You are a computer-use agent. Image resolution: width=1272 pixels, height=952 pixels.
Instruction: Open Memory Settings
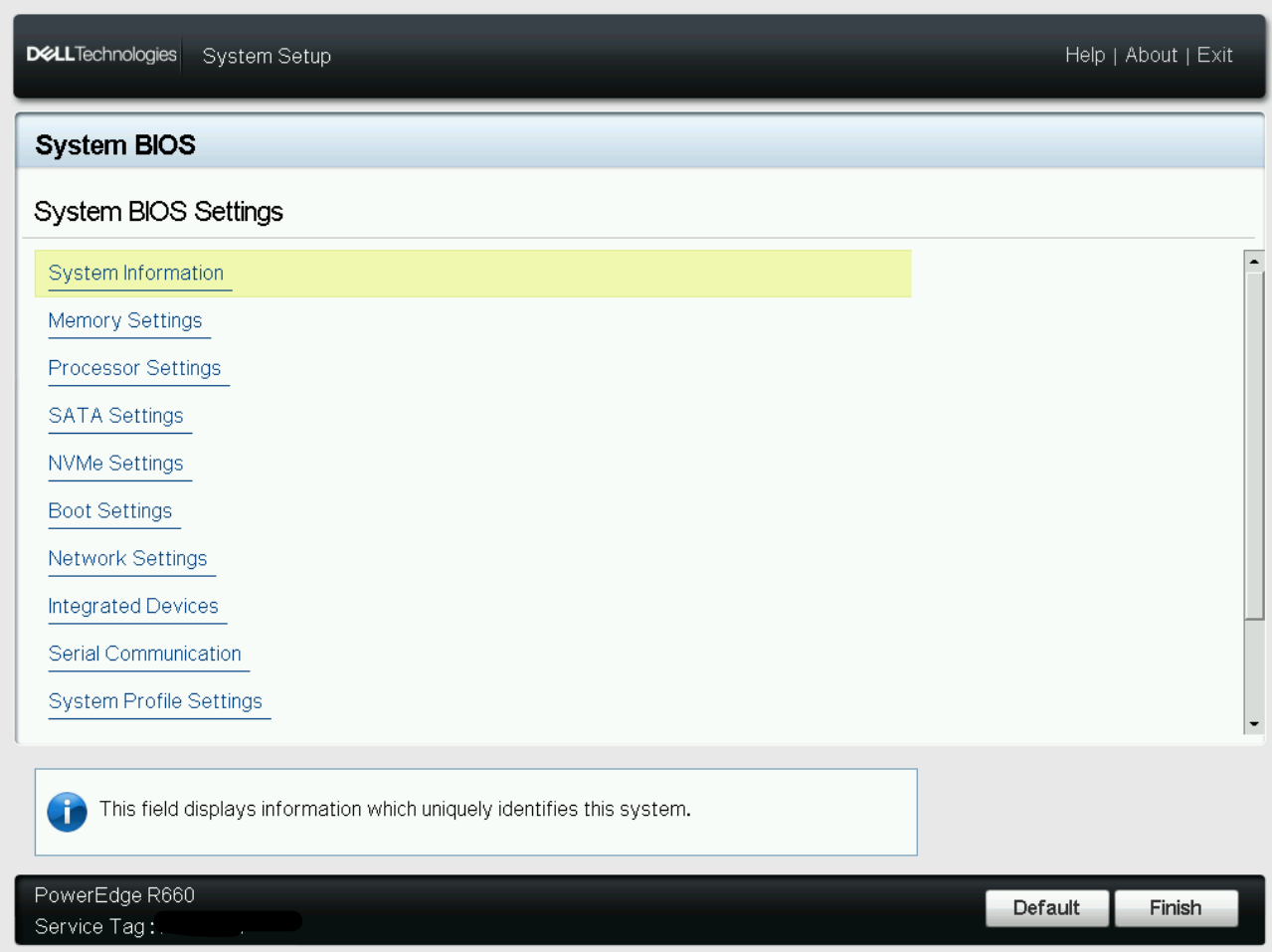(125, 320)
